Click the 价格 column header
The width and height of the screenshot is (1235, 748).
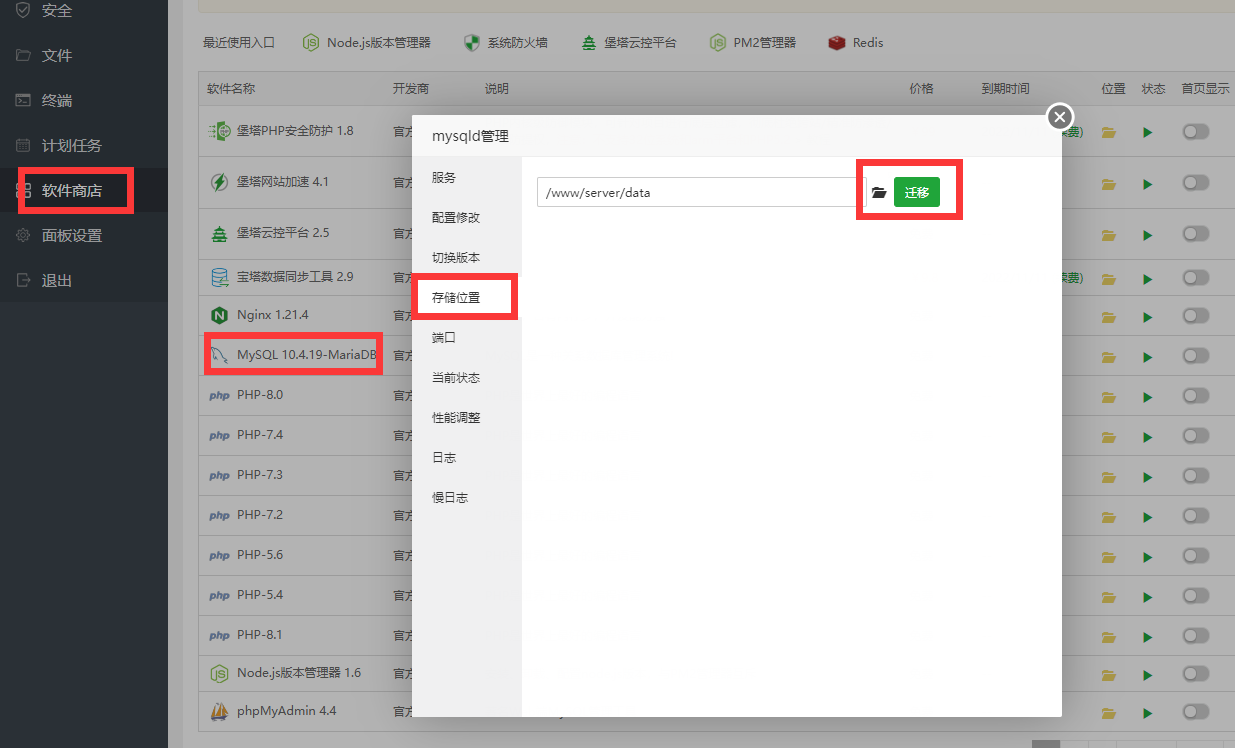pyautogui.click(x=921, y=89)
